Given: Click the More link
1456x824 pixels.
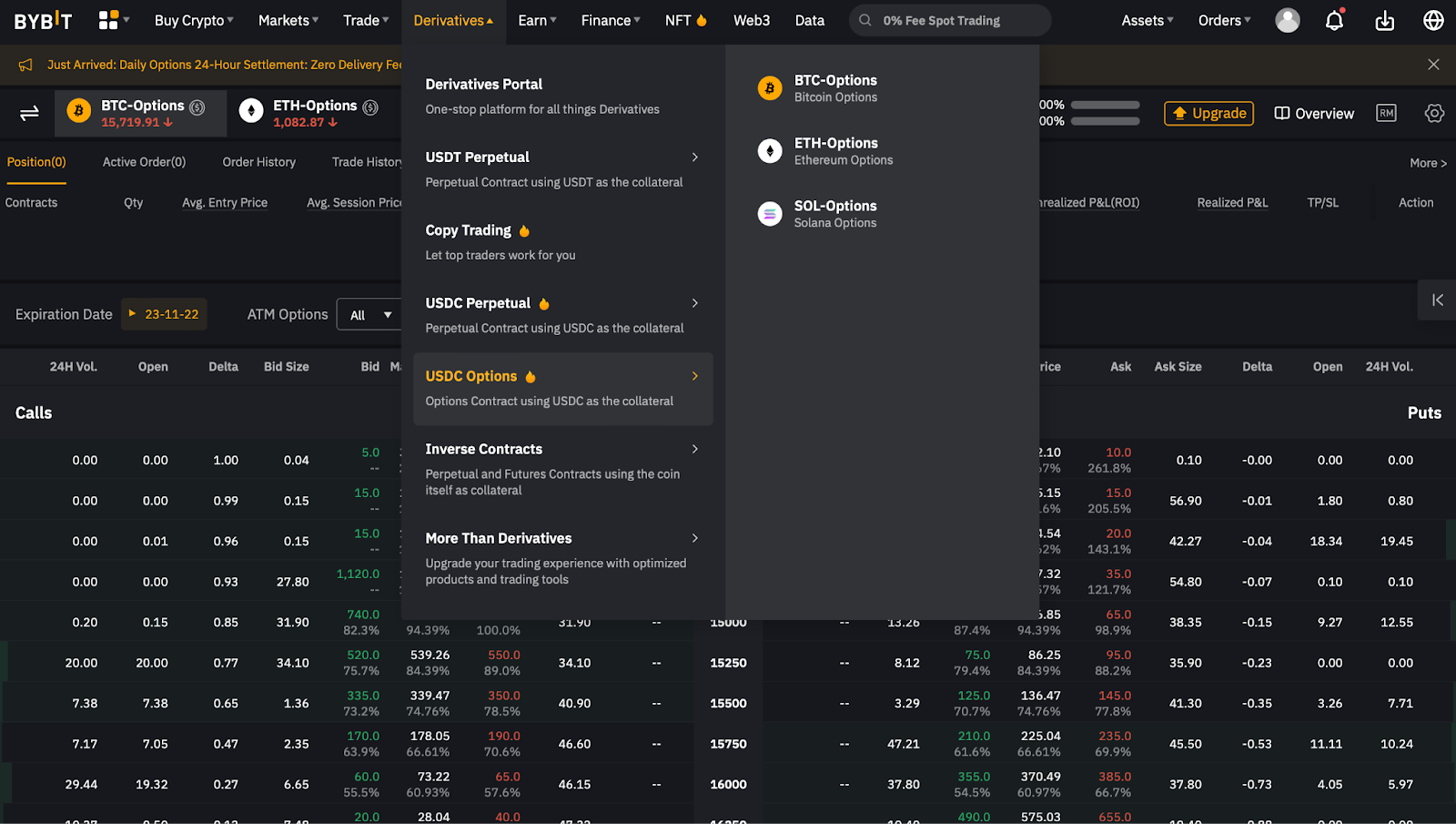Looking at the screenshot, I should click(x=1428, y=163).
